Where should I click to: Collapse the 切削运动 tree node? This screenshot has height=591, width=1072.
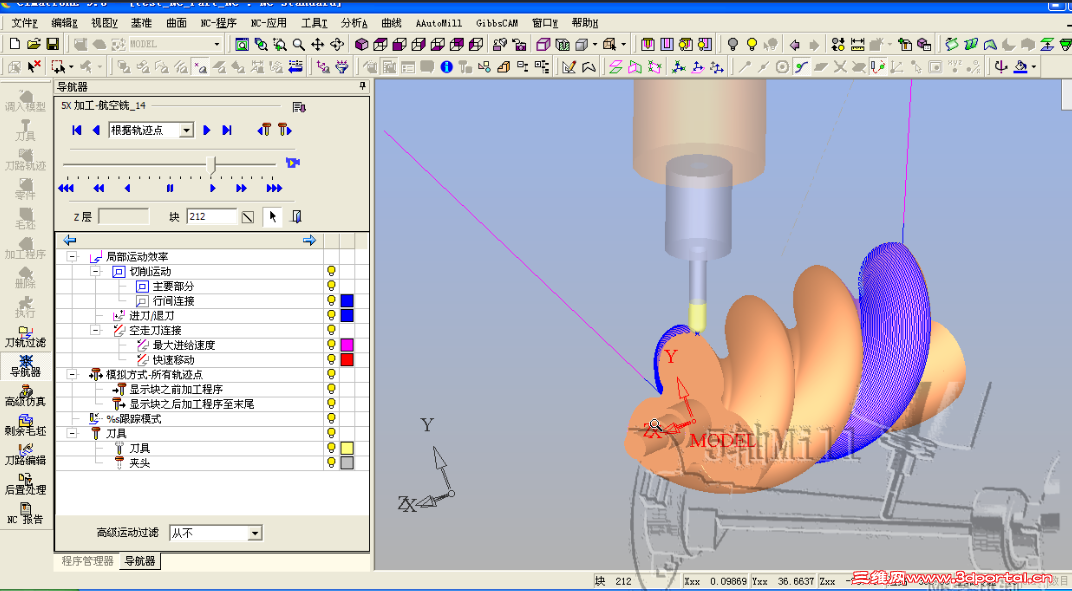pyautogui.click(x=95, y=272)
